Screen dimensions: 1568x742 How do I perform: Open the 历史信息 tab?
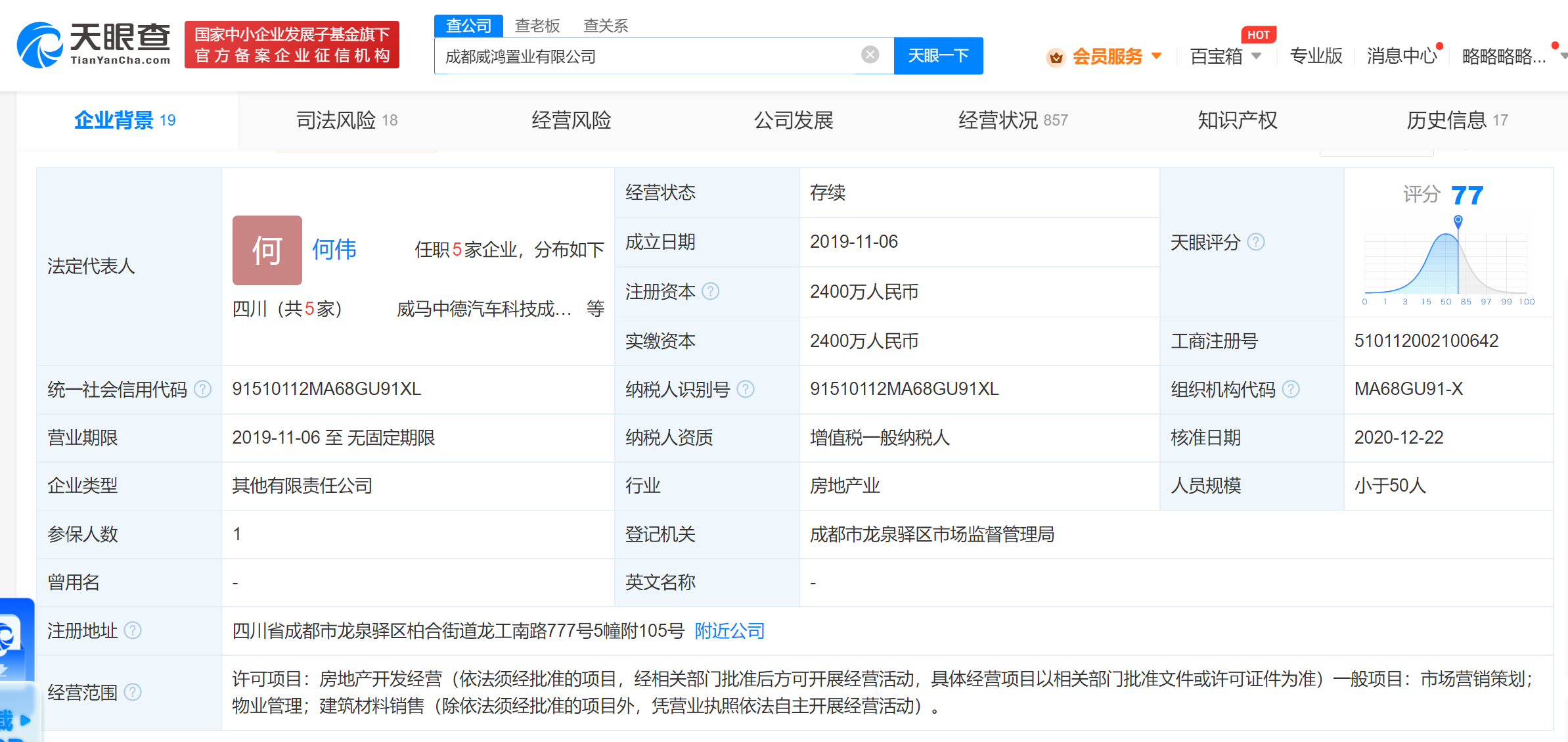pyautogui.click(x=1457, y=120)
